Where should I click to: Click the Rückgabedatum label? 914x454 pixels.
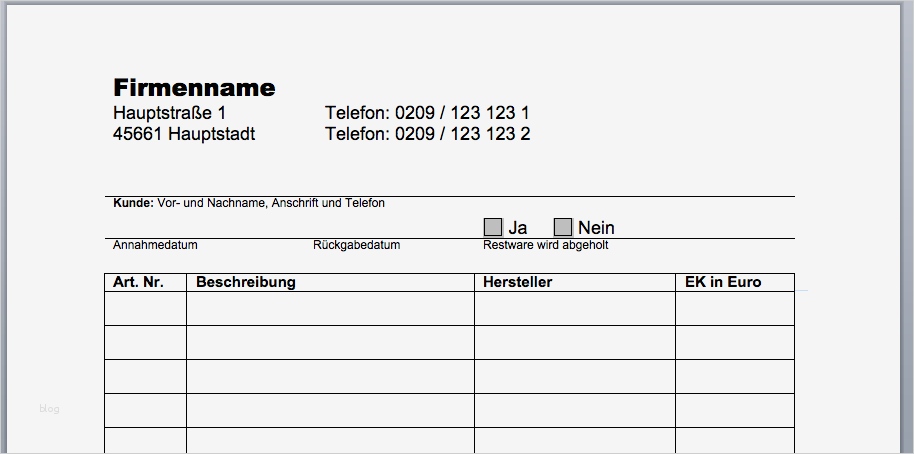tap(356, 245)
